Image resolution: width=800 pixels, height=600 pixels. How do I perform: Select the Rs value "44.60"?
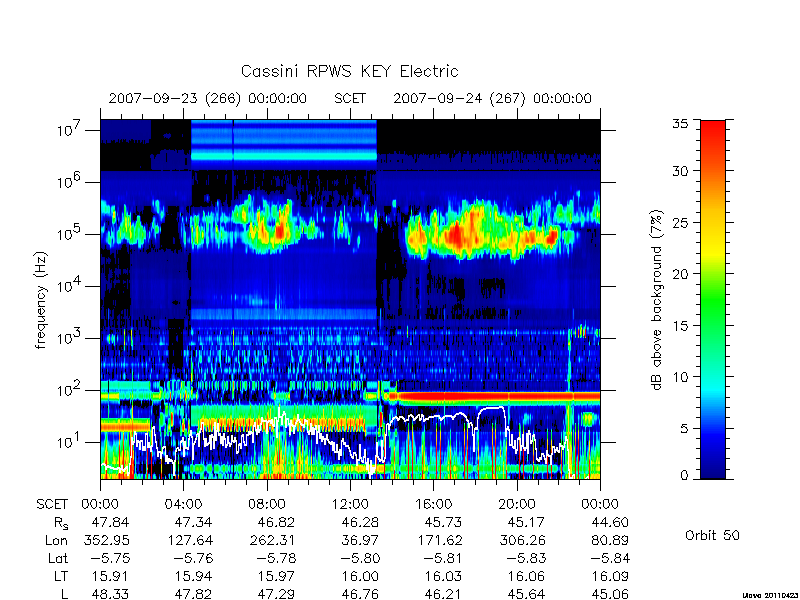tap(610, 522)
